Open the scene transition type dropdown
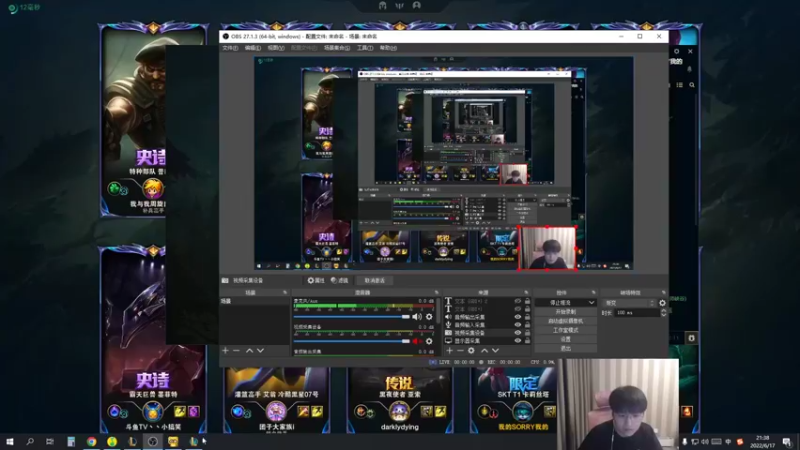Image resolution: width=800 pixels, height=450 pixels. (x=630, y=303)
